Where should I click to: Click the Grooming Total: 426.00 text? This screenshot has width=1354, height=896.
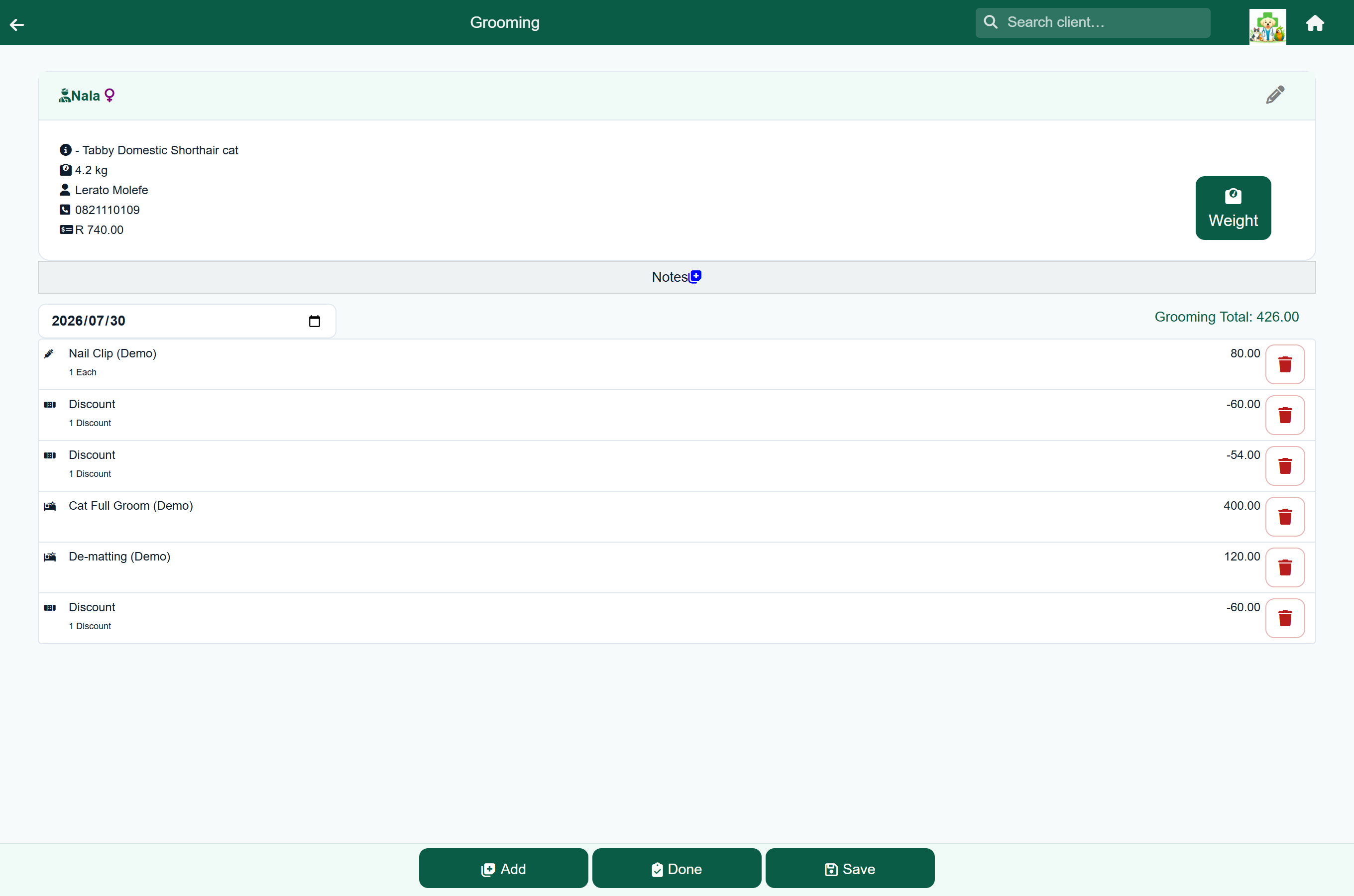[1227, 317]
